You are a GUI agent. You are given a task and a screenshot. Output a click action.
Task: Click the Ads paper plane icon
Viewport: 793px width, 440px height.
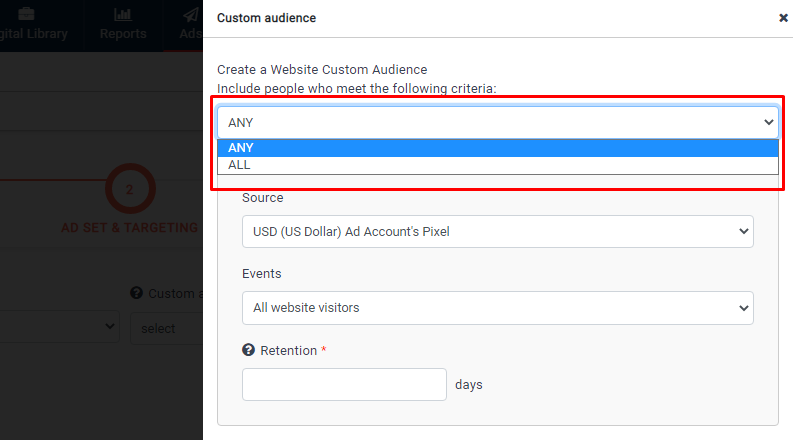click(x=190, y=14)
